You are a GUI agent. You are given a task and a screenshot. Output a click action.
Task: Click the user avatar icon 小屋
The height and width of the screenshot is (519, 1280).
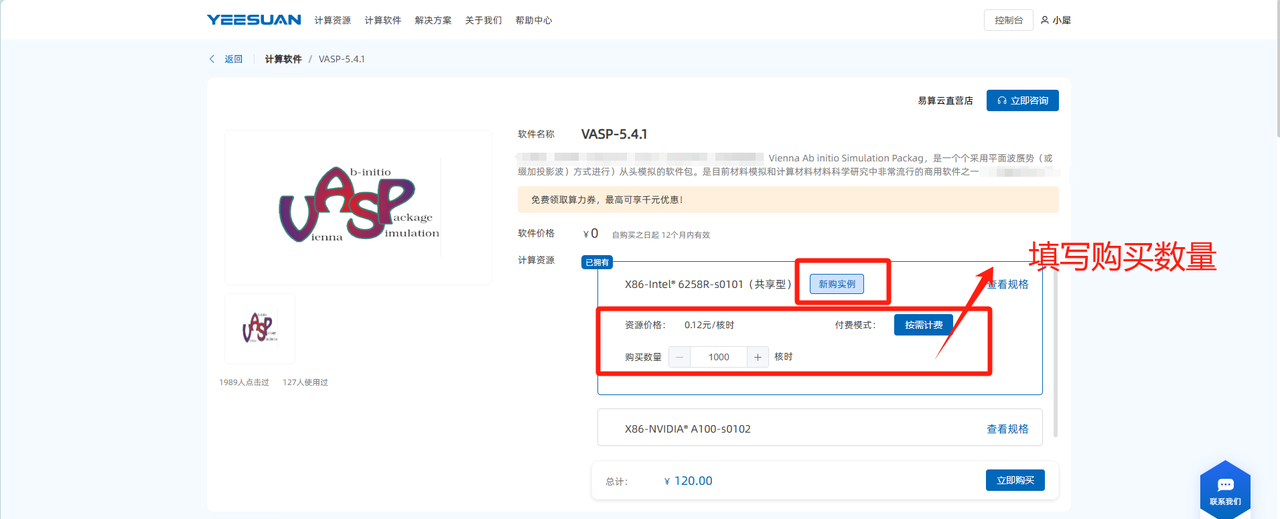tap(1045, 20)
